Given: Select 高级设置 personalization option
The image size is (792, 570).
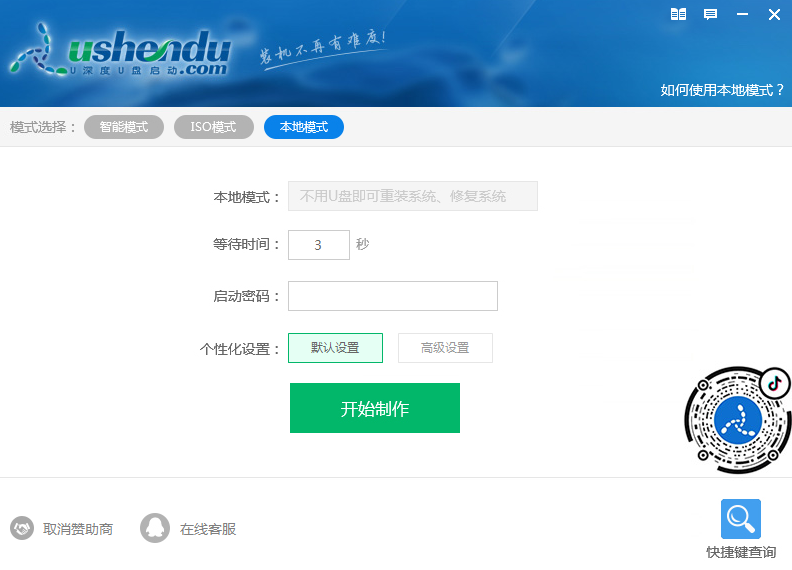Looking at the screenshot, I should pos(445,348).
